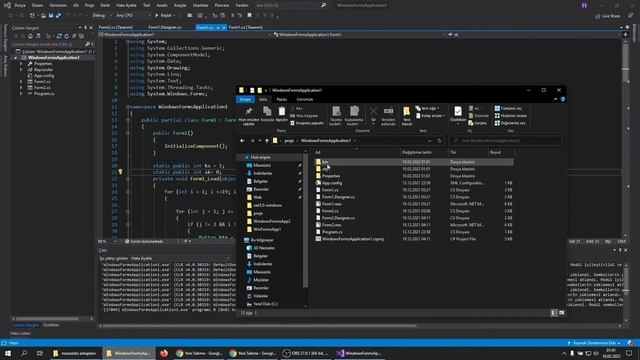
Task: Click the Özellikler (Properties) checkmark icon in Explorer
Action: (x=458, y=111)
